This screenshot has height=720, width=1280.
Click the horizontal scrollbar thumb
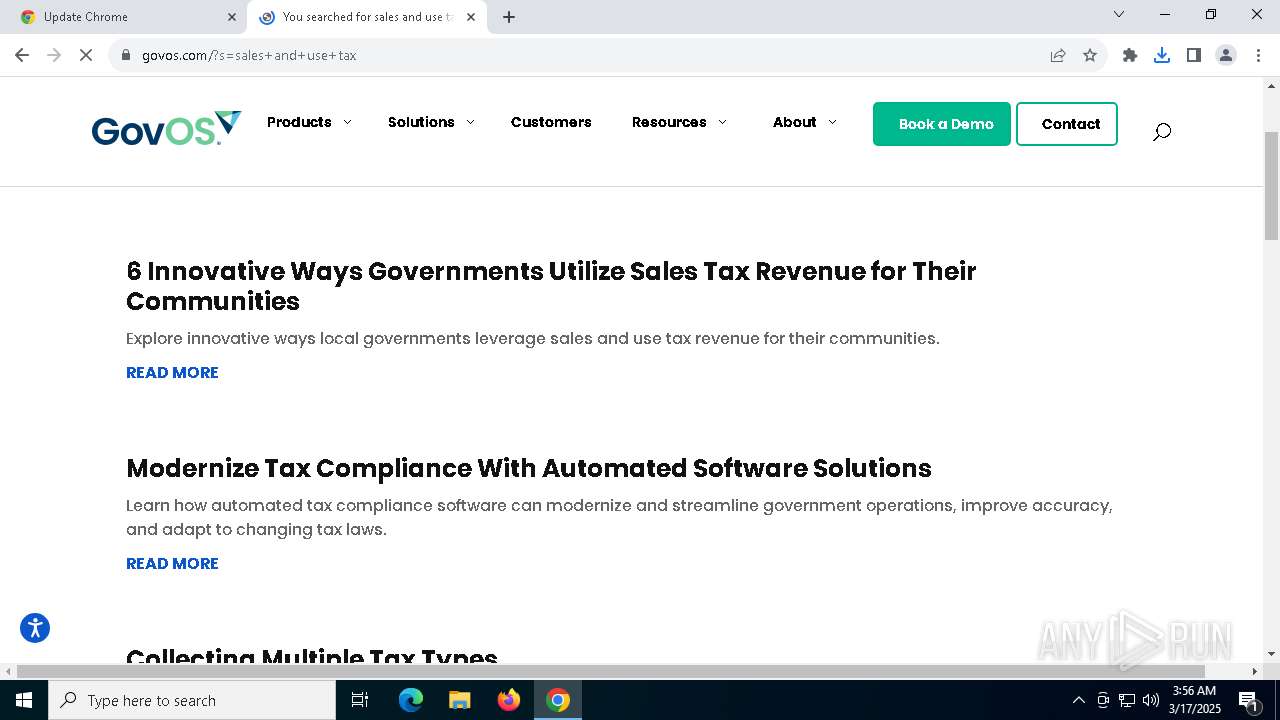pos(611,671)
